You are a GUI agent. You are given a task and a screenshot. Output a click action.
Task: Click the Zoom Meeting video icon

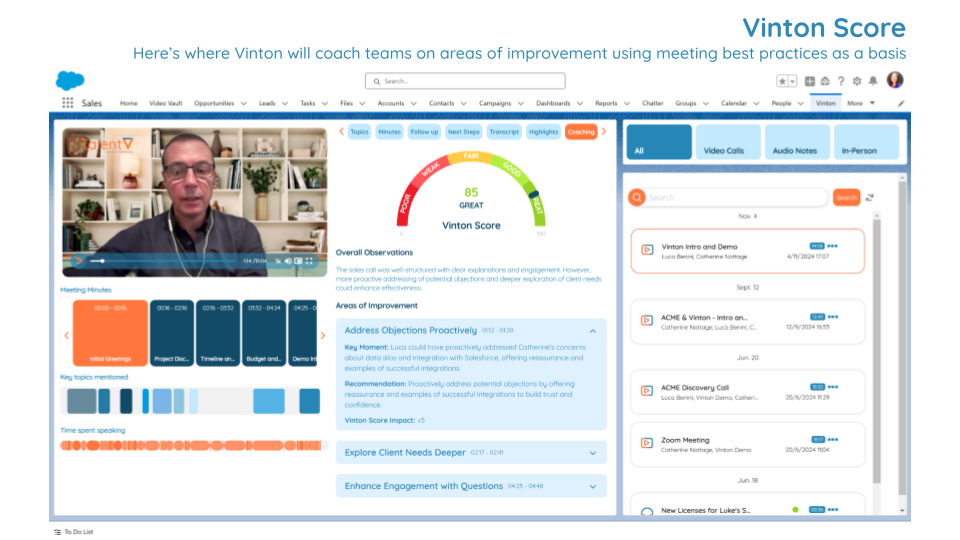click(x=647, y=443)
